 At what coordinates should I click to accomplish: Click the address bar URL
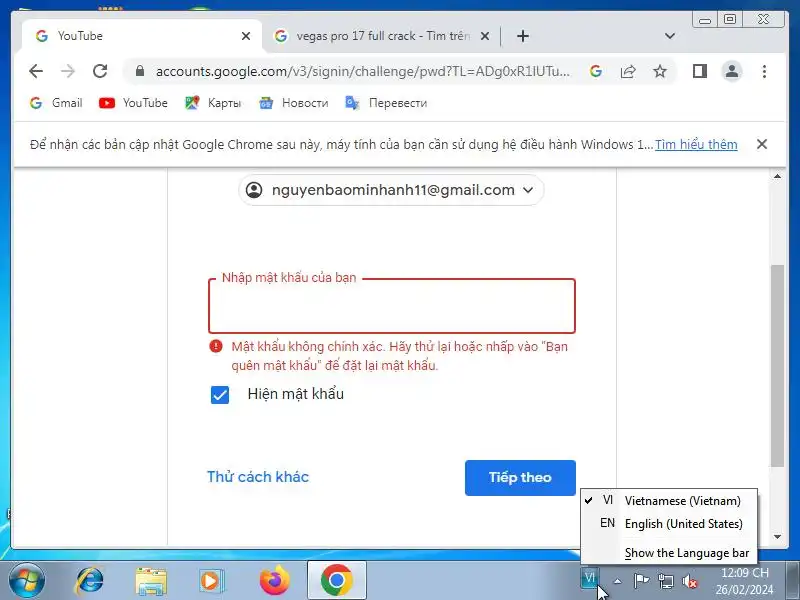click(363, 71)
